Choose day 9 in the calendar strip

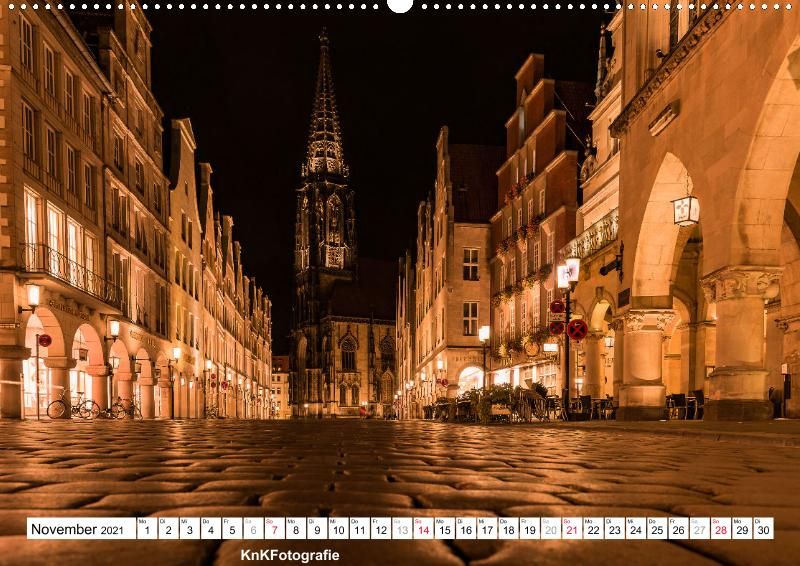317,528
